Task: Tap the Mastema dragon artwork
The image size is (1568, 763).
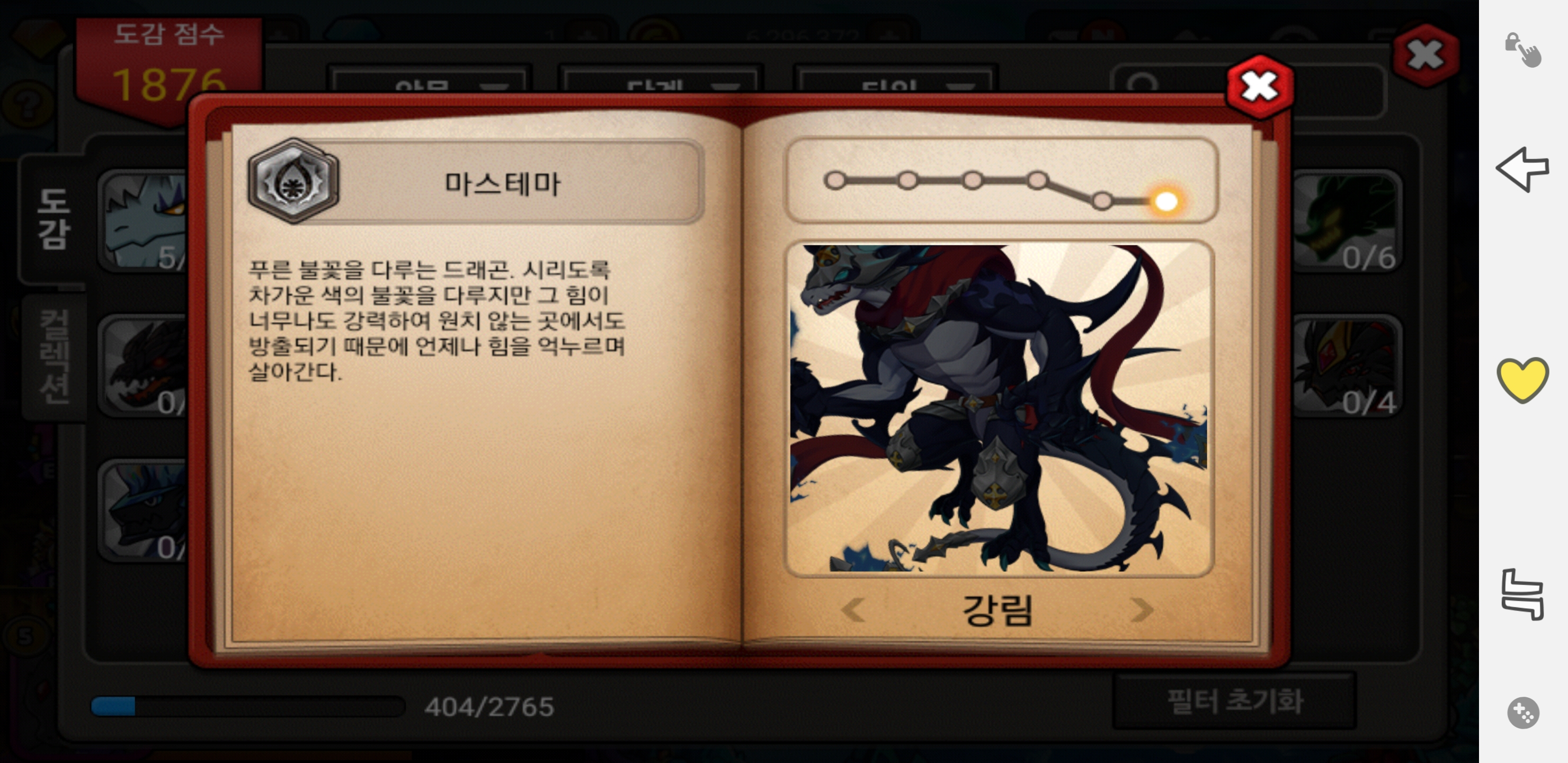Action: [x=998, y=408]
